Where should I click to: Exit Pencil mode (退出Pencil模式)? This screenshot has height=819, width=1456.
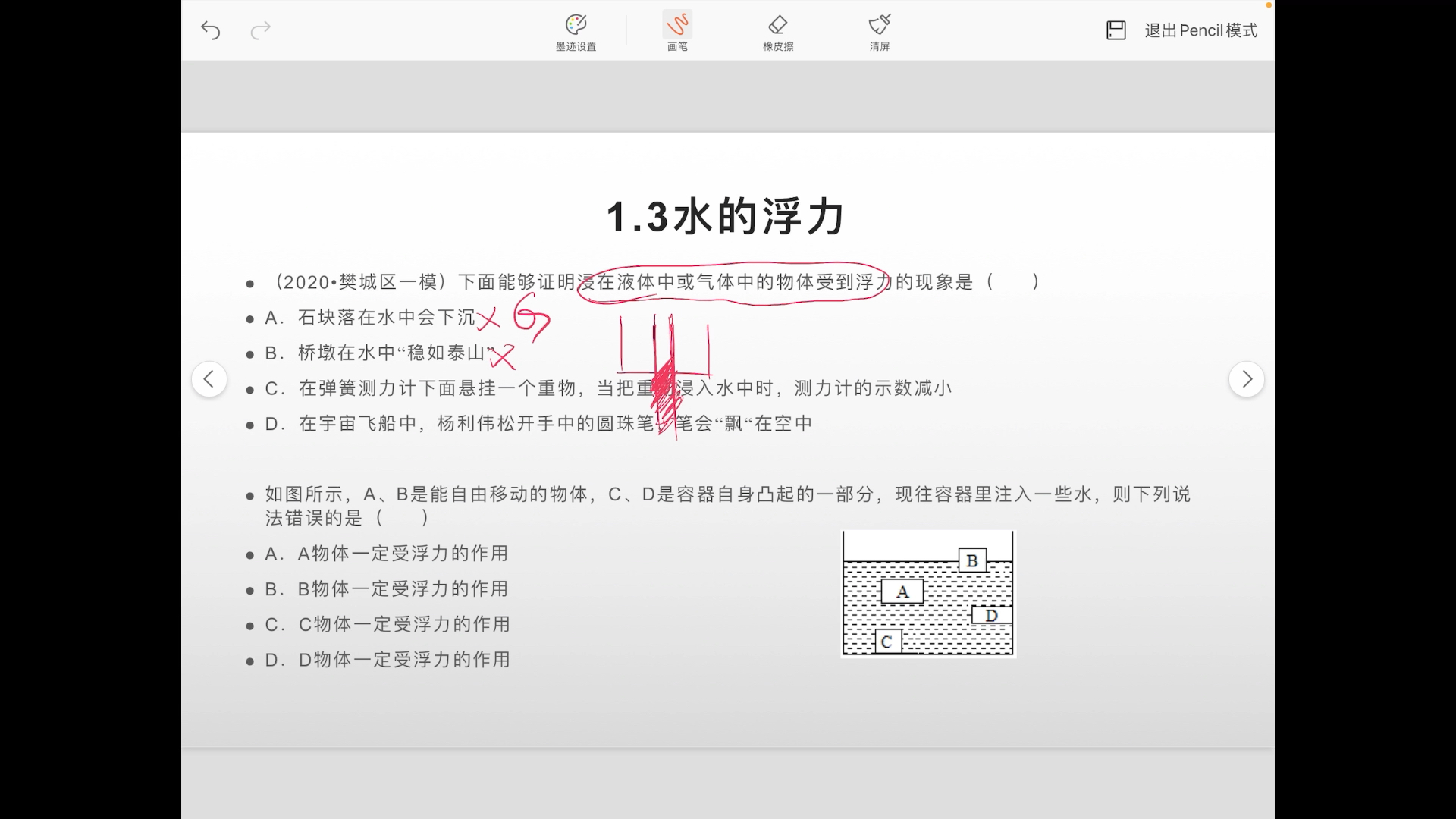[1201, 30]
